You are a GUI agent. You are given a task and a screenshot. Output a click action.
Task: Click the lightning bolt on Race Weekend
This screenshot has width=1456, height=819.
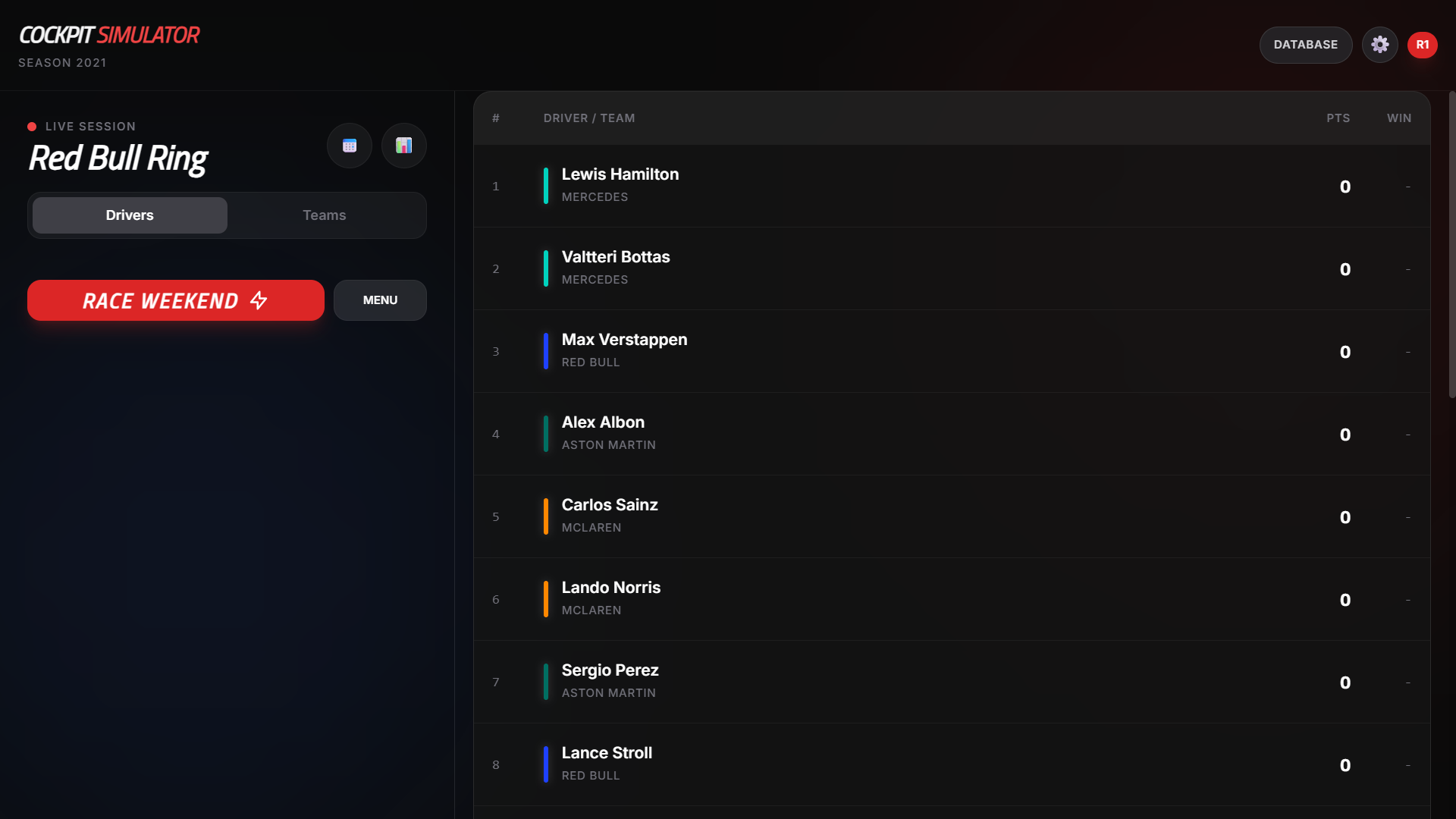pyautogui.click(x=259, y=300)
